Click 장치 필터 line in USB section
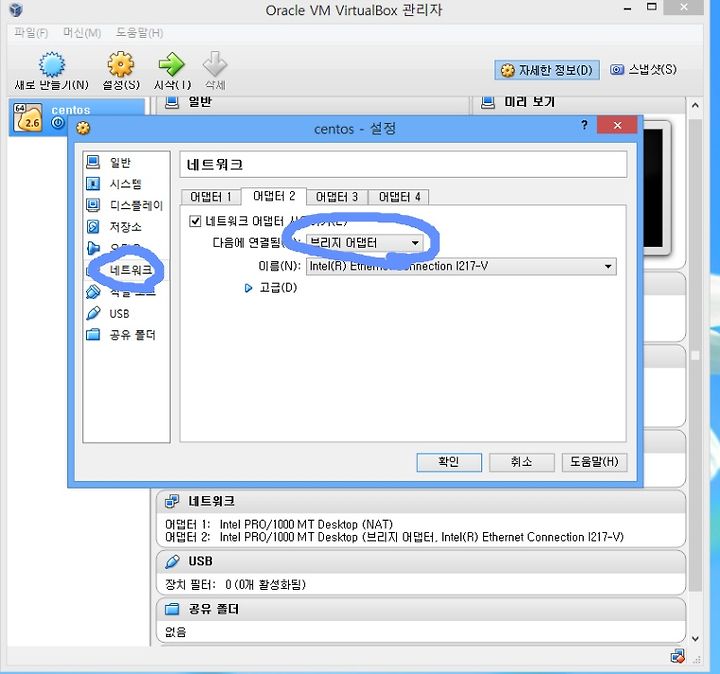The width and height of the screenshot is (720, 674). point(235,585)
